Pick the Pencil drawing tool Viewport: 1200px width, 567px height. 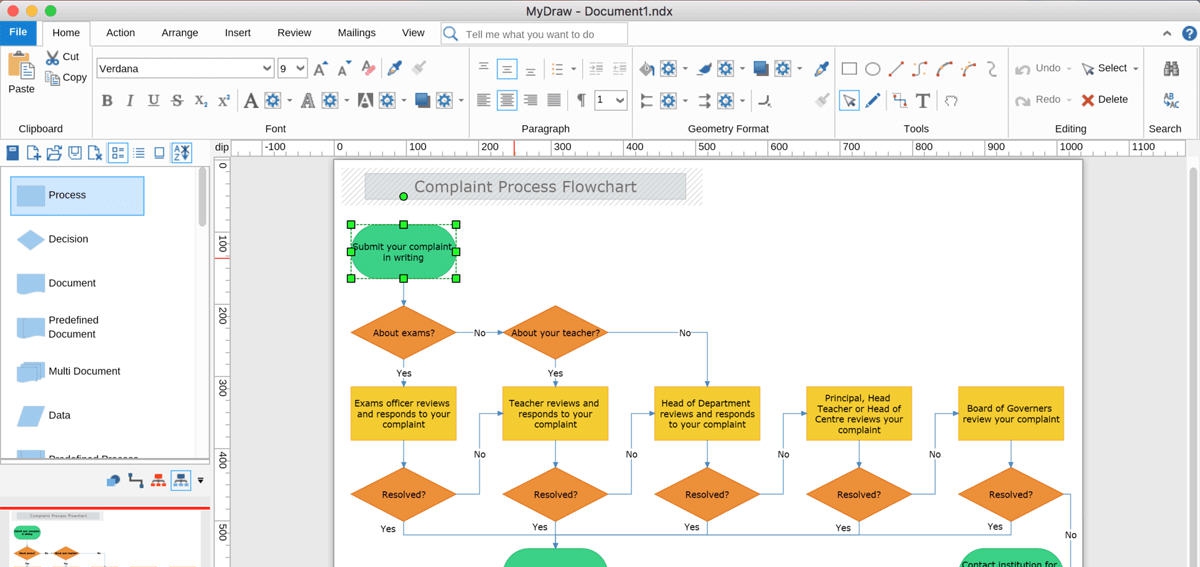coord(873,100)
